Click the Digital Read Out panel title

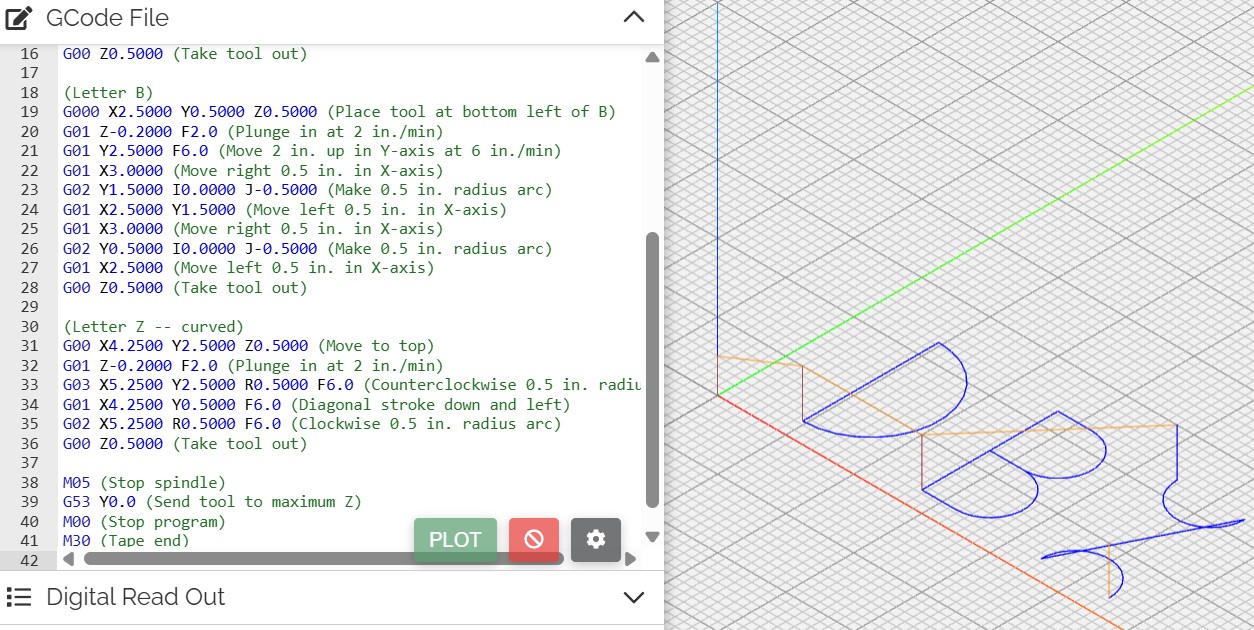click(135, 598)
